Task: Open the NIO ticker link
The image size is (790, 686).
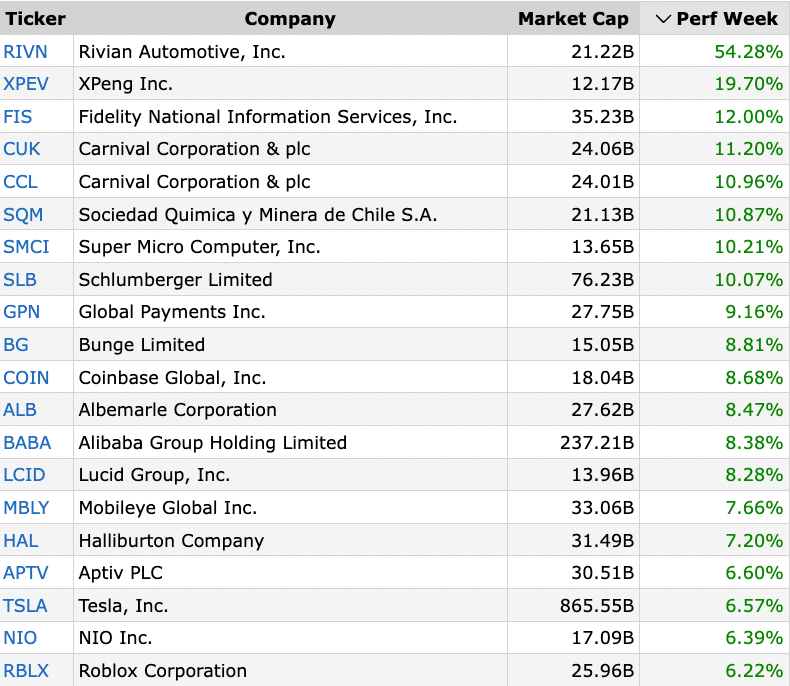Action: (x=20, y=638)
